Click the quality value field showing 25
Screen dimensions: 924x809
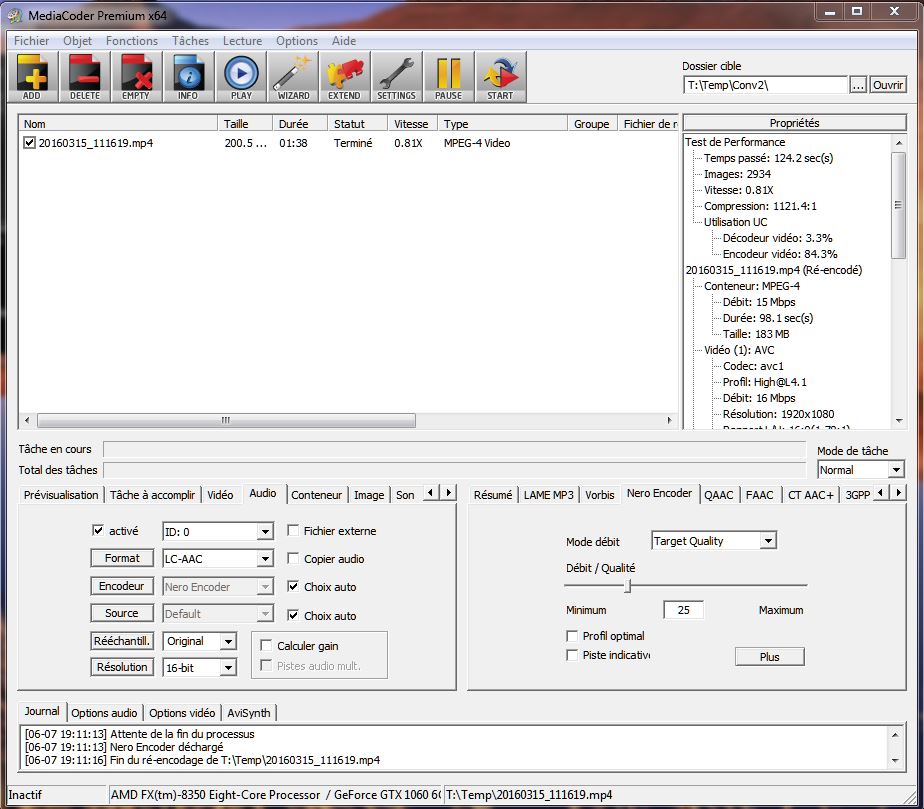684,610
